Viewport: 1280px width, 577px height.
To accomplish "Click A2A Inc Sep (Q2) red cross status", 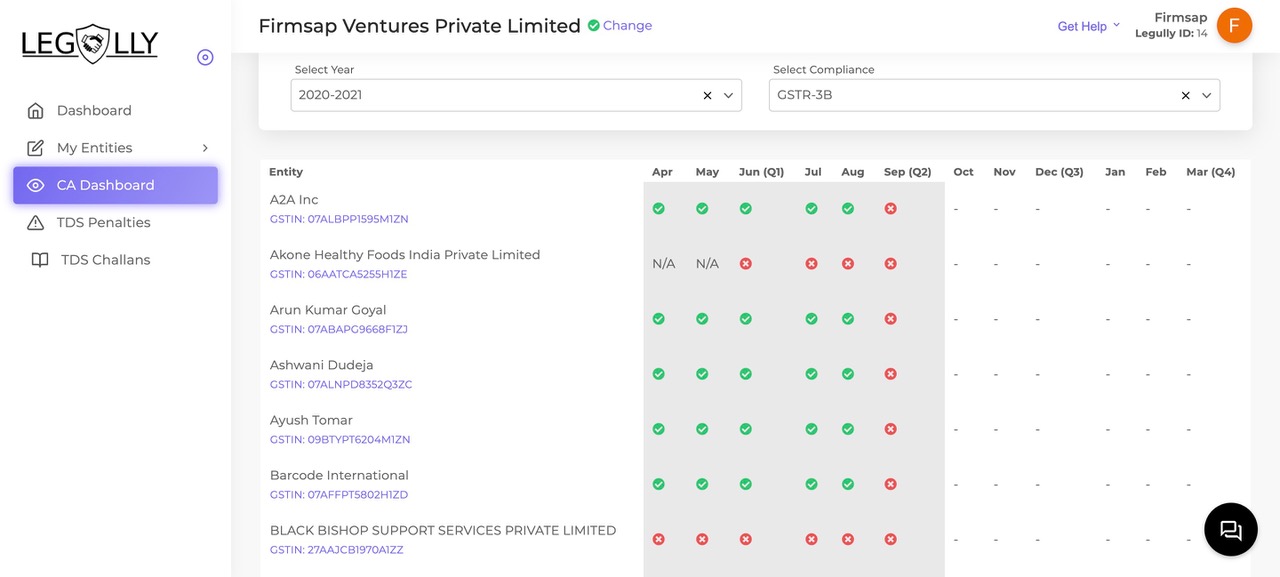I will tap(891, 209).
